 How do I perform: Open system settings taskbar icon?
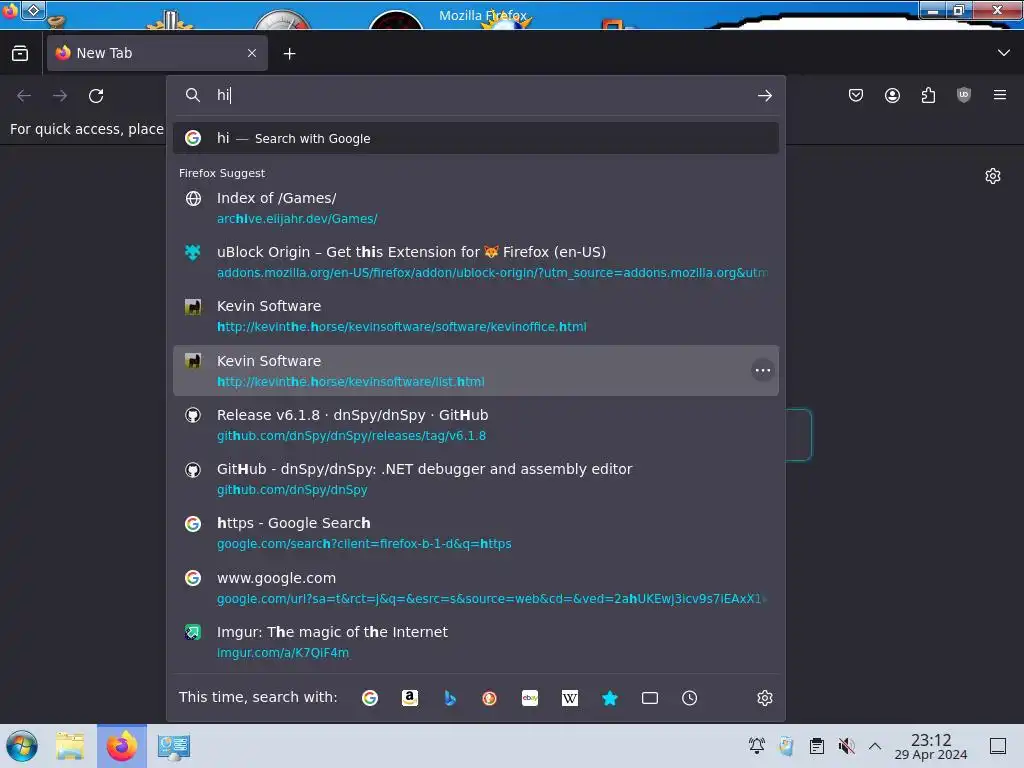[x=174, y=746]
